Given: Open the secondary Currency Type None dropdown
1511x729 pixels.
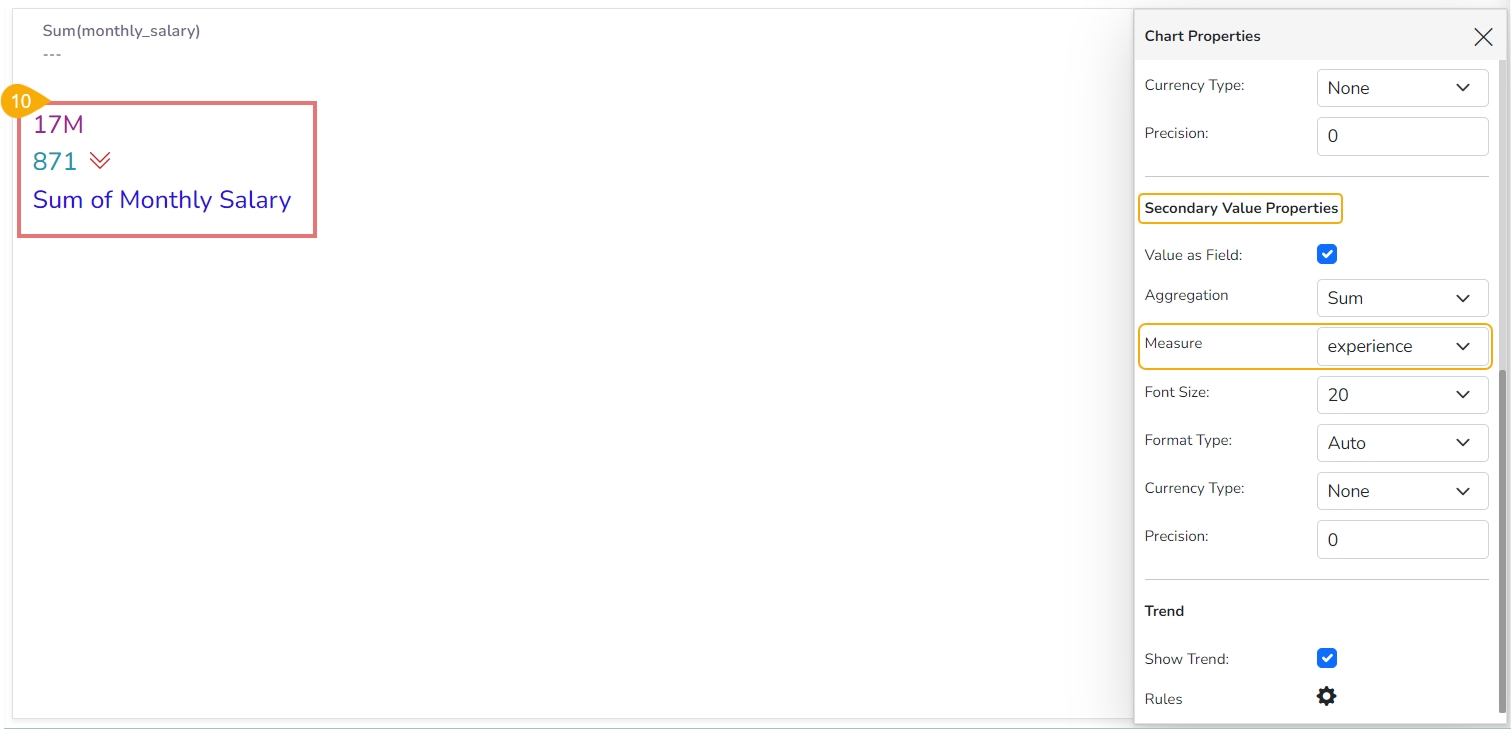Looking at the screenshot, I should (1402, 491).
